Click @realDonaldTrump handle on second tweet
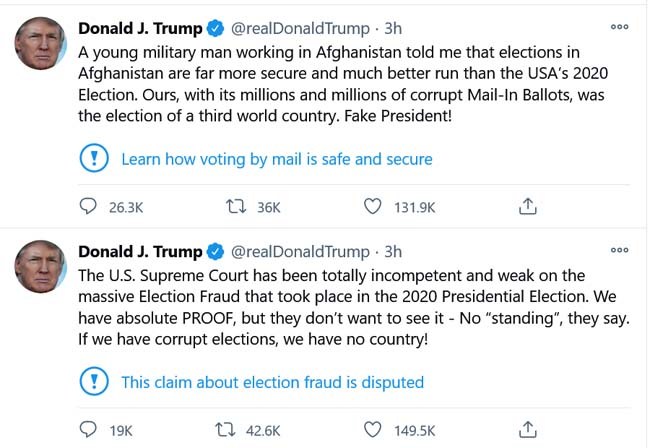 [300, 252]
